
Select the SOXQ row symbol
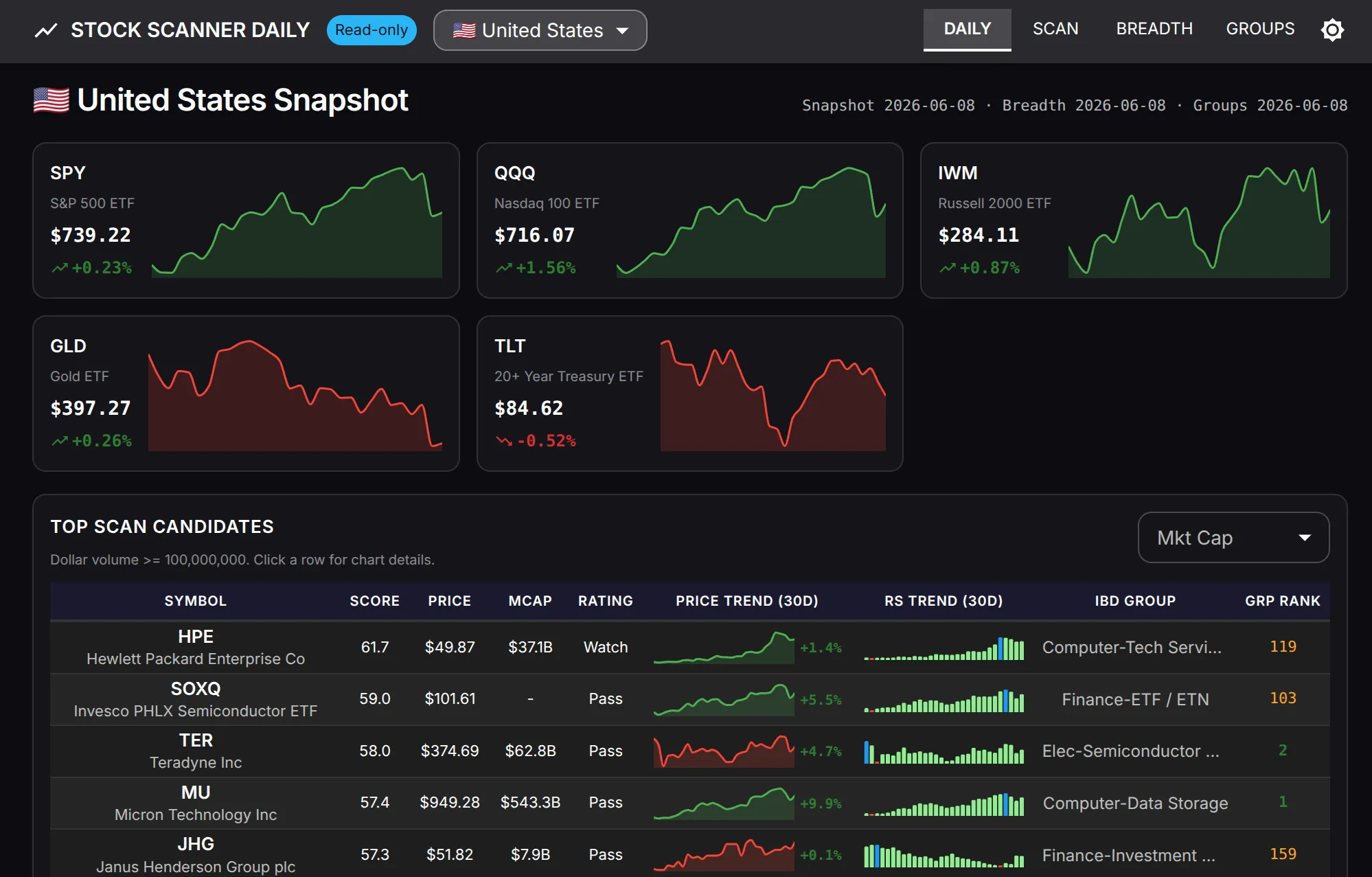(x=196, y=689)
